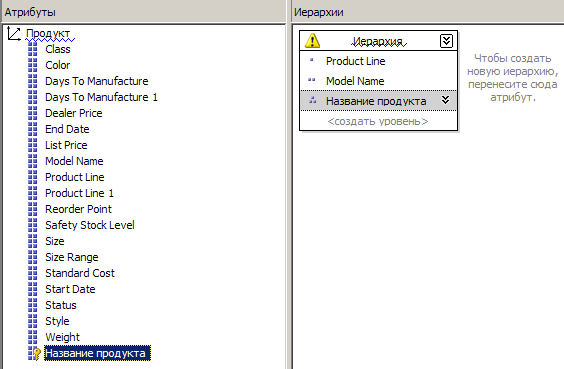Image resolution: width=564 pixels, height=369 pixels.
Task: Click the attribute icon beside End Date
Action: click(33, 129)
